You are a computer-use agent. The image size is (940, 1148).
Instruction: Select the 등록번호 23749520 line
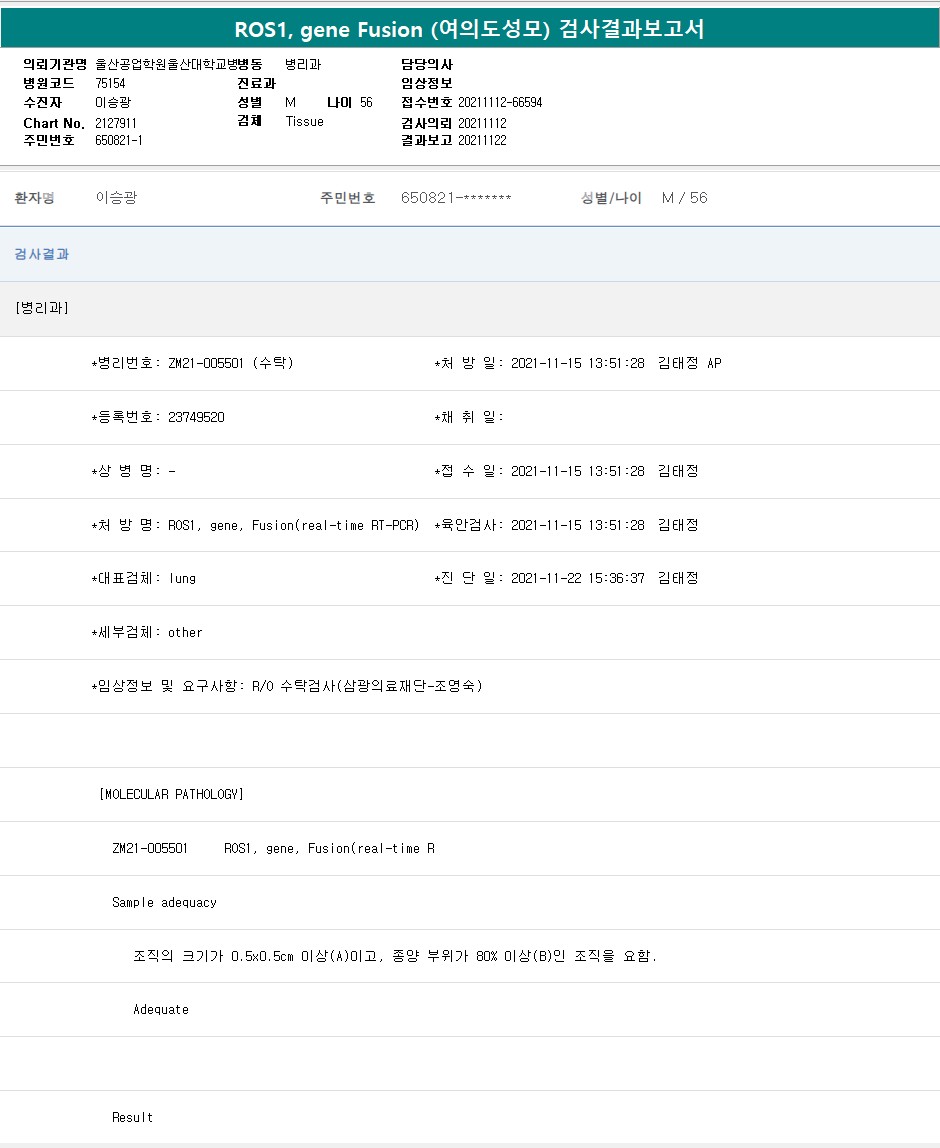(158, 417)
